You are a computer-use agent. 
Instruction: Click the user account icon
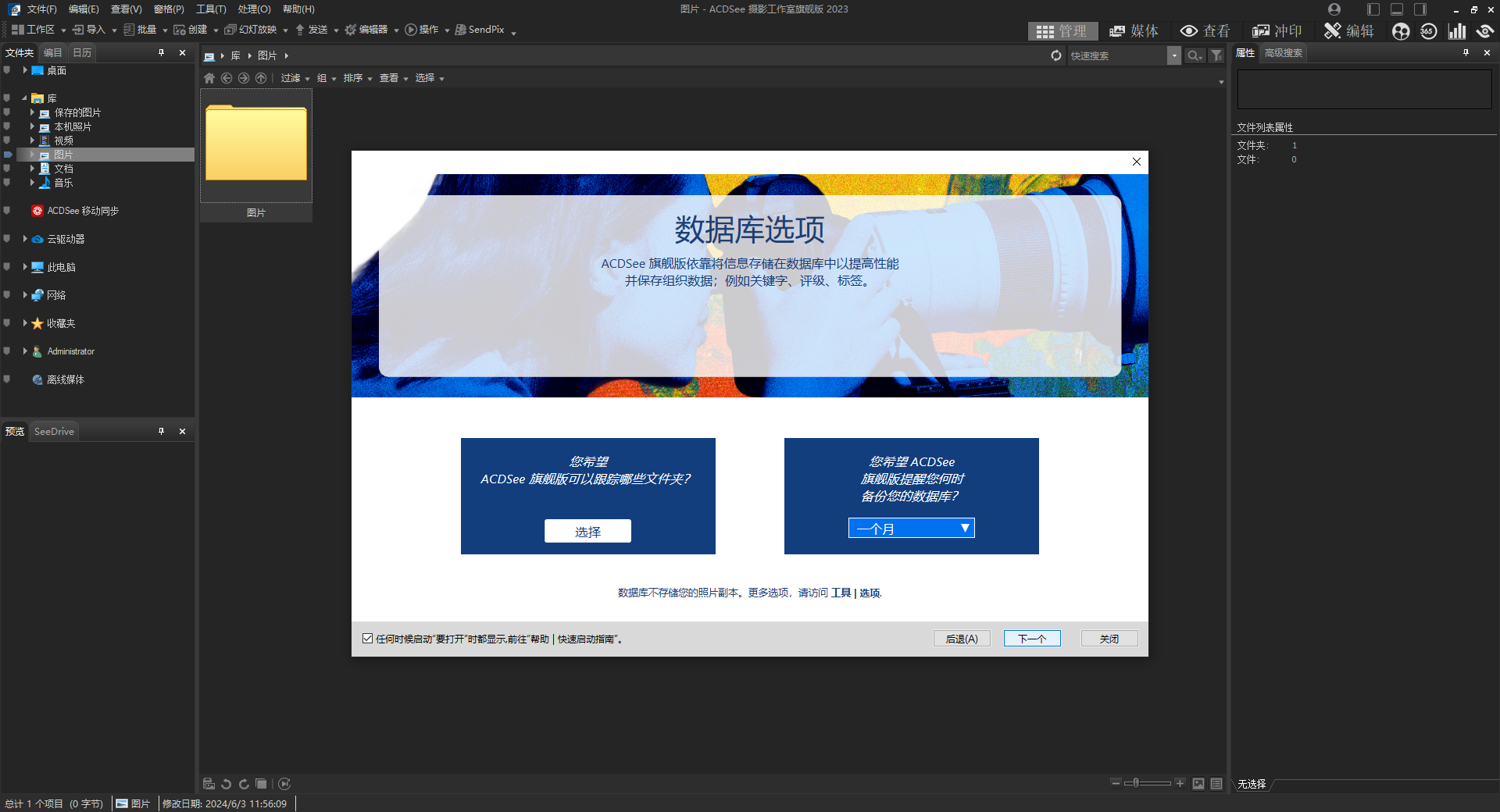(x=1334, y=9)
